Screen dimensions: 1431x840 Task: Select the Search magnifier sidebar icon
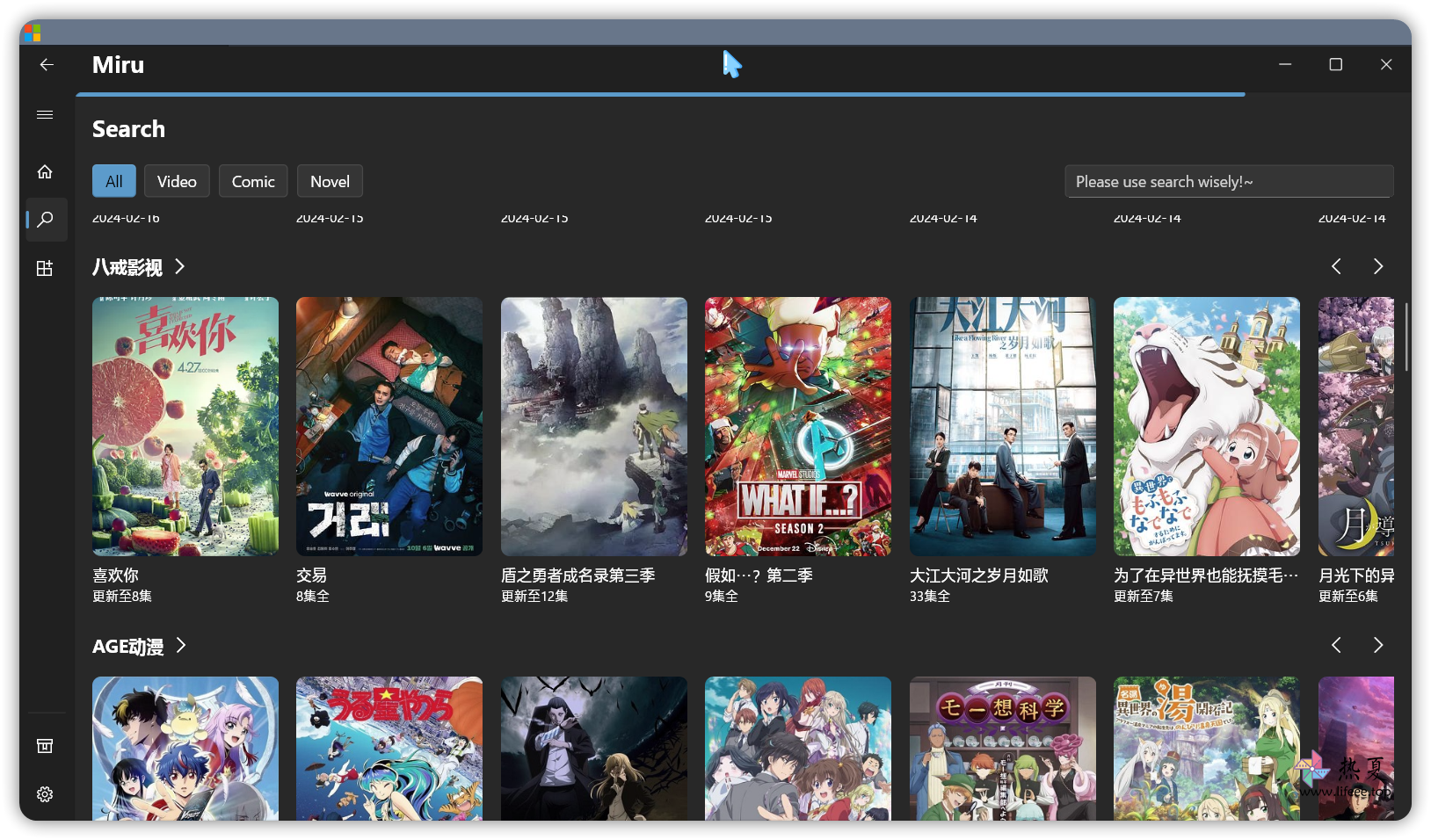pos(46,220)
